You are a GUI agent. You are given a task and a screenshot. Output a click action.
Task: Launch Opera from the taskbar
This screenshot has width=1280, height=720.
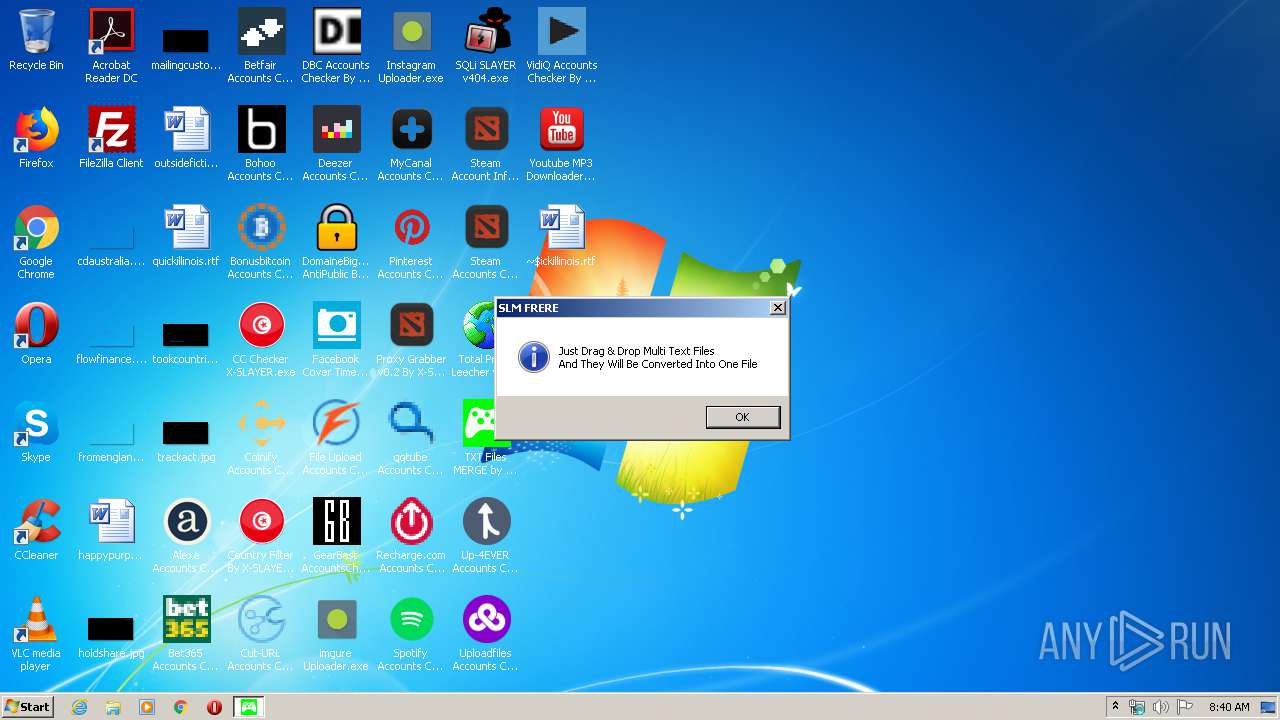tap(214, 707)
